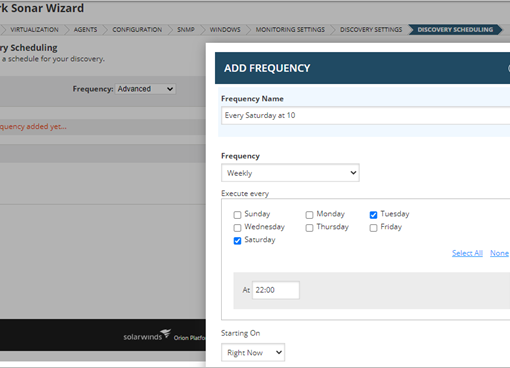Image resolution: width=510 pixels, height=368 pixels.
Task: Click the Add Frequency dialog title
Action: coord(267,68)
